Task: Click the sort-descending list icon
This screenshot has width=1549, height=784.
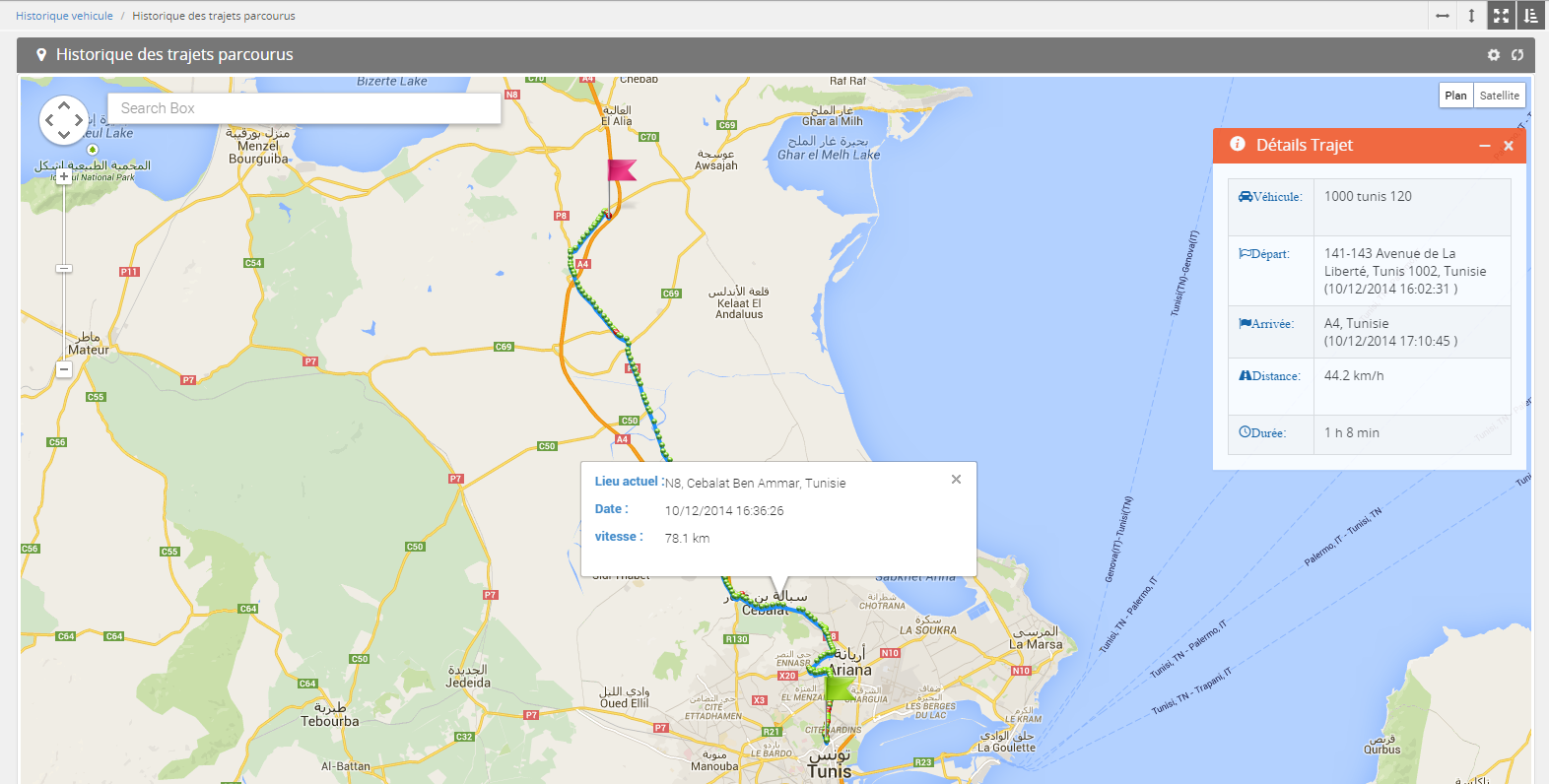Action: (1530, 16)
